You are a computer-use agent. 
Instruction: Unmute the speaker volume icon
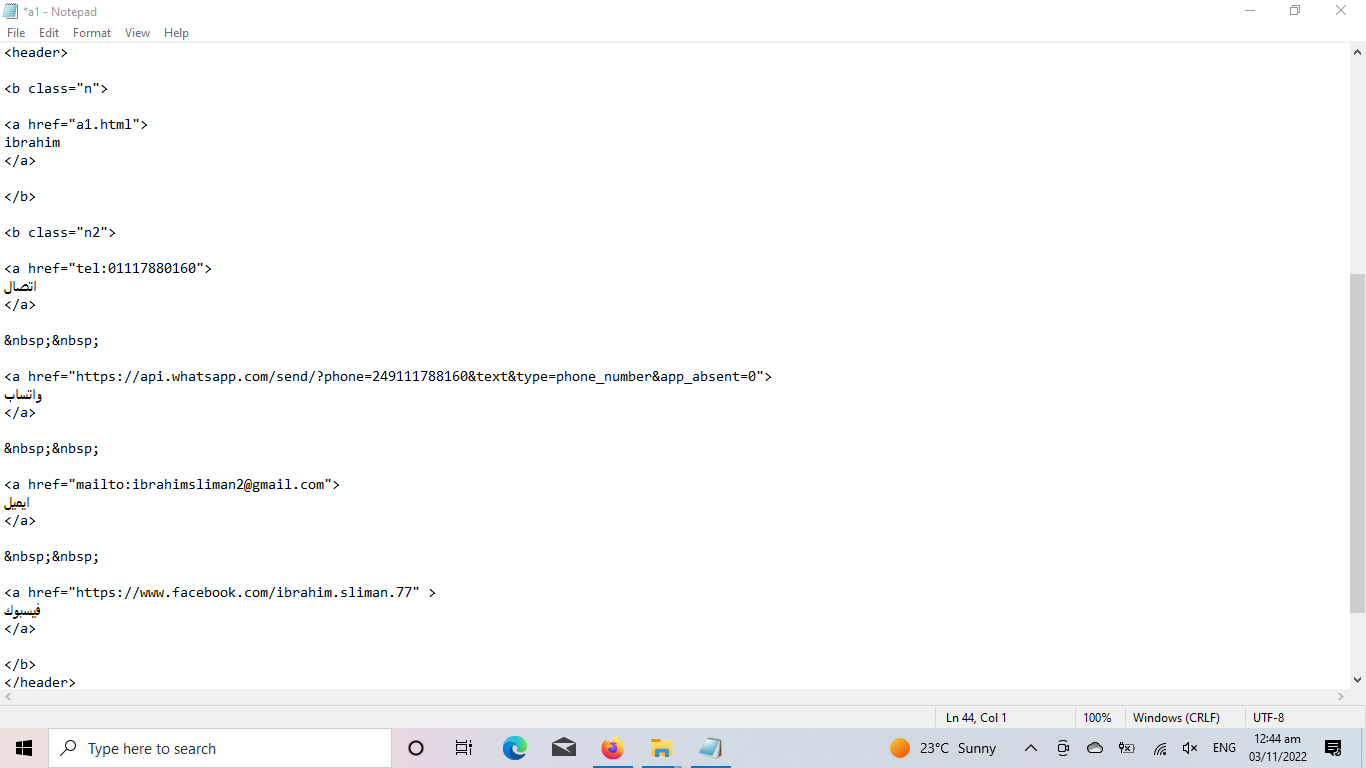(x=1190, y=748)
